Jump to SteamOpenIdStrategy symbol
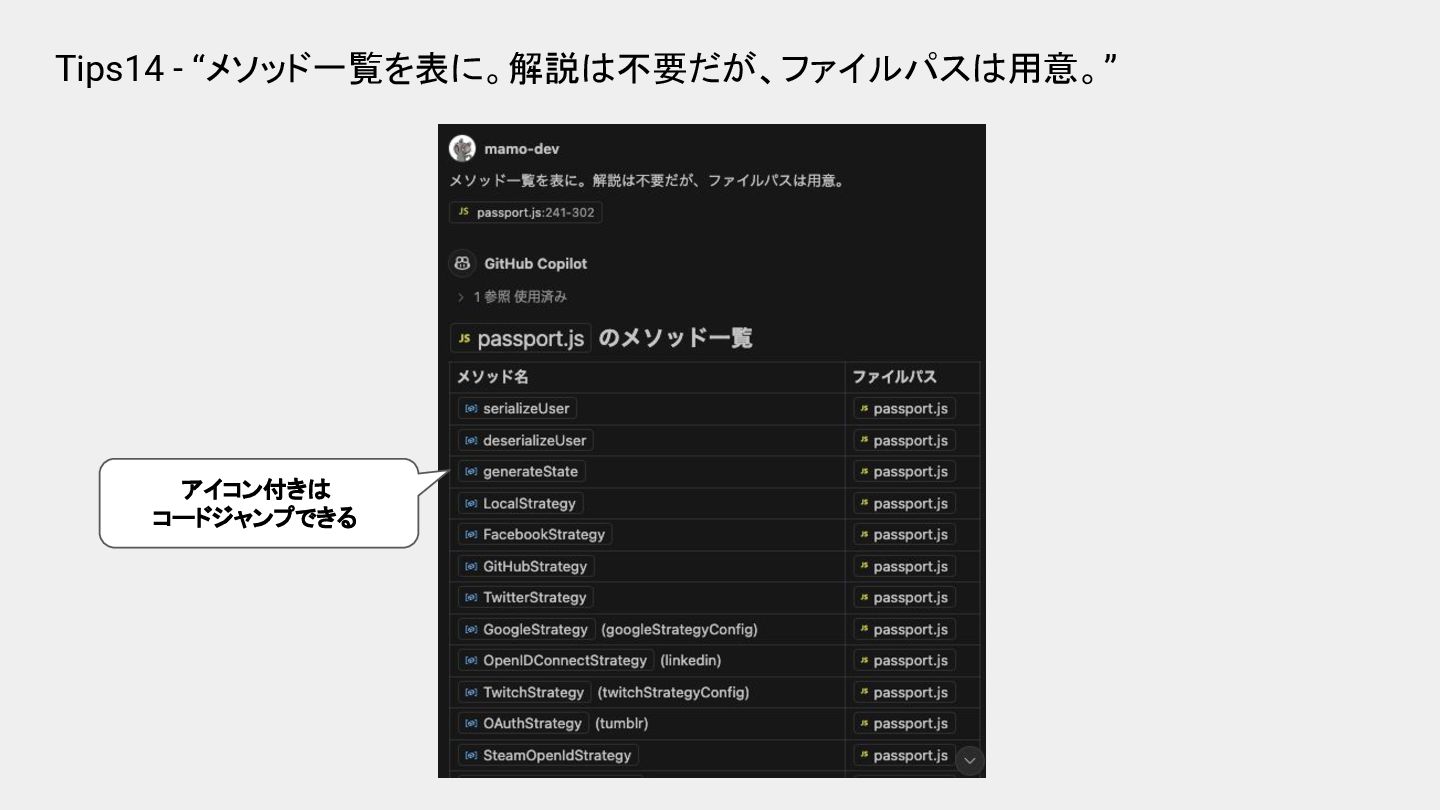The width and height of the screenshot is (1440, 810). point(548,755)
